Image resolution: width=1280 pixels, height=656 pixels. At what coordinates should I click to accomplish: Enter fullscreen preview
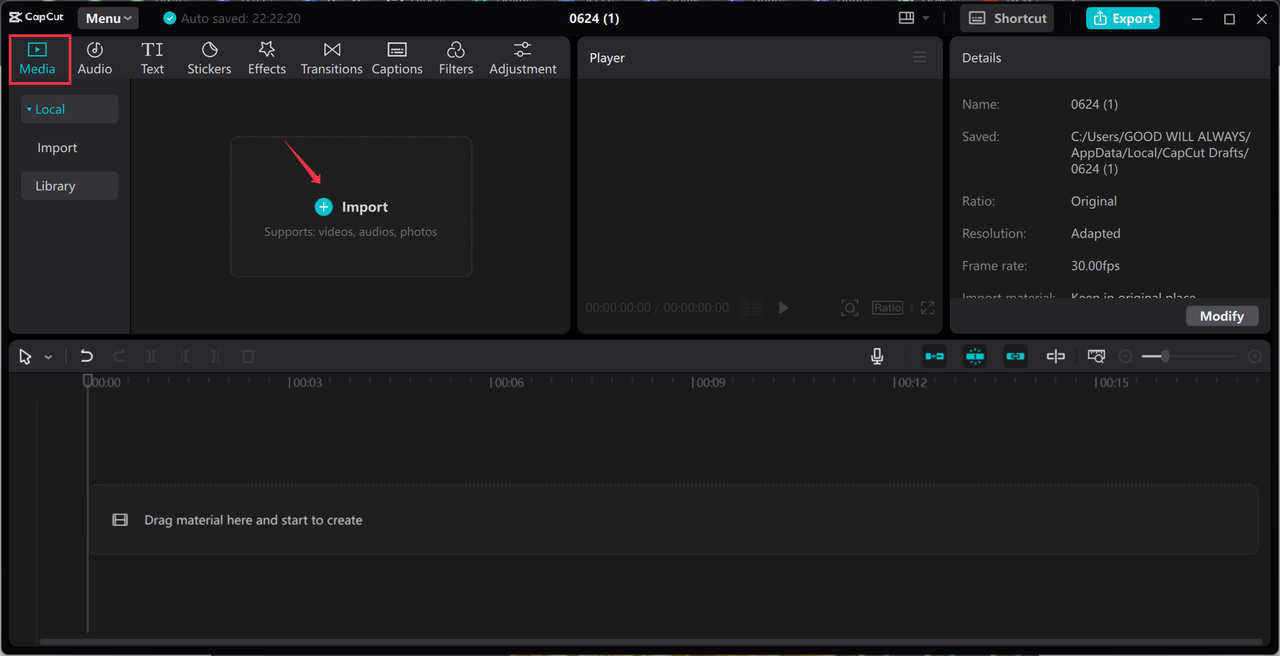pyautogui.click(x=928, y=308)
